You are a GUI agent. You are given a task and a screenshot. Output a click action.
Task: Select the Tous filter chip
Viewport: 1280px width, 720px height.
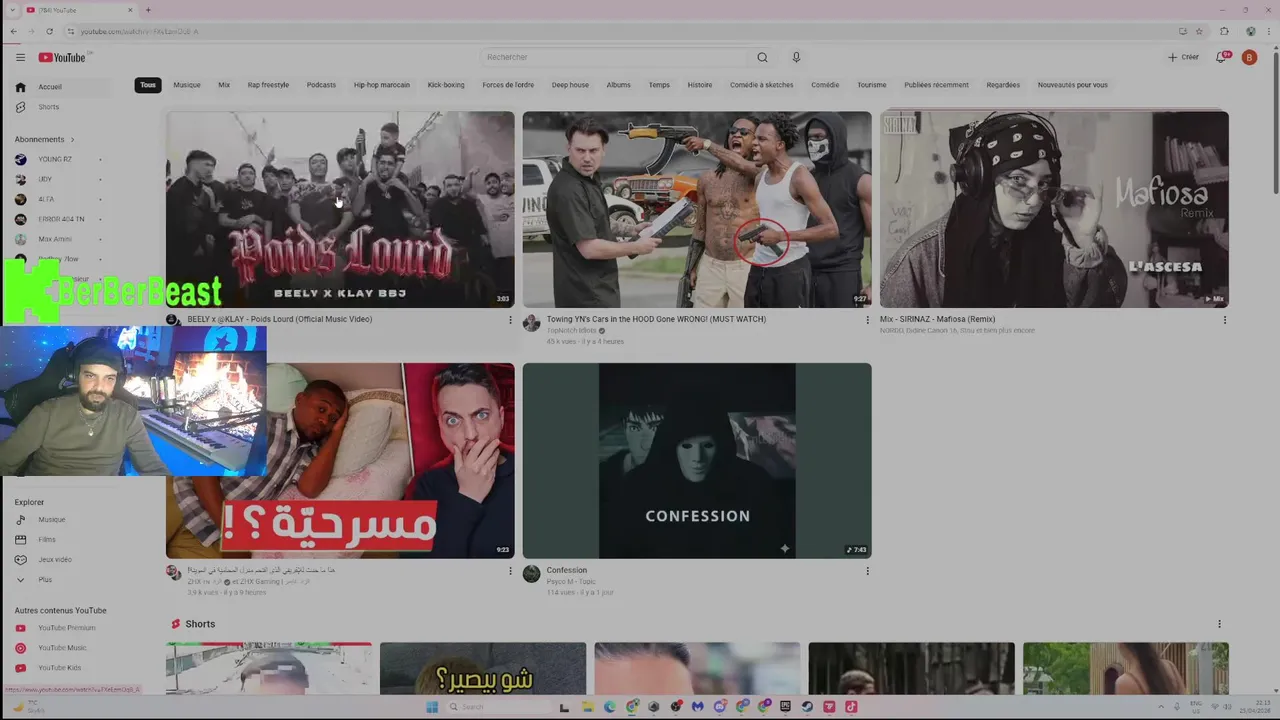pyautogui.click(x=148, y=85)
